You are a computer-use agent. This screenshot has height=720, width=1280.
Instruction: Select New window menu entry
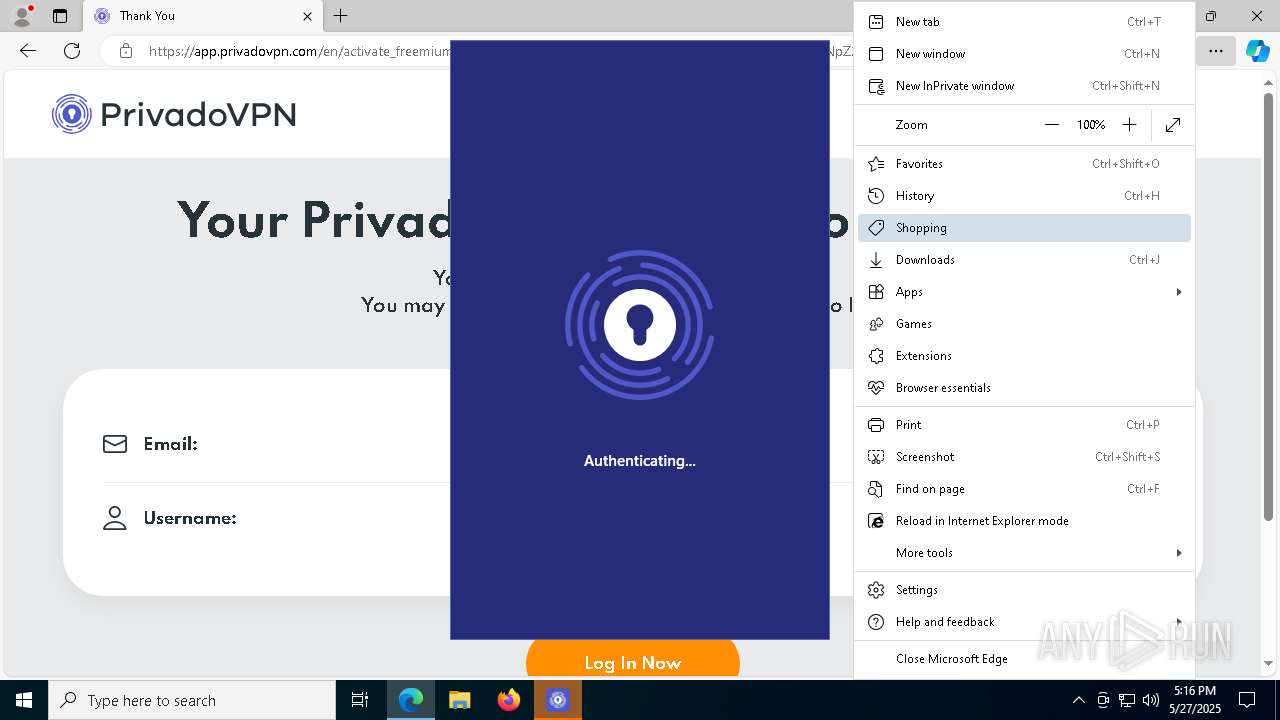pyautogui.click(x=1024, y=54)
